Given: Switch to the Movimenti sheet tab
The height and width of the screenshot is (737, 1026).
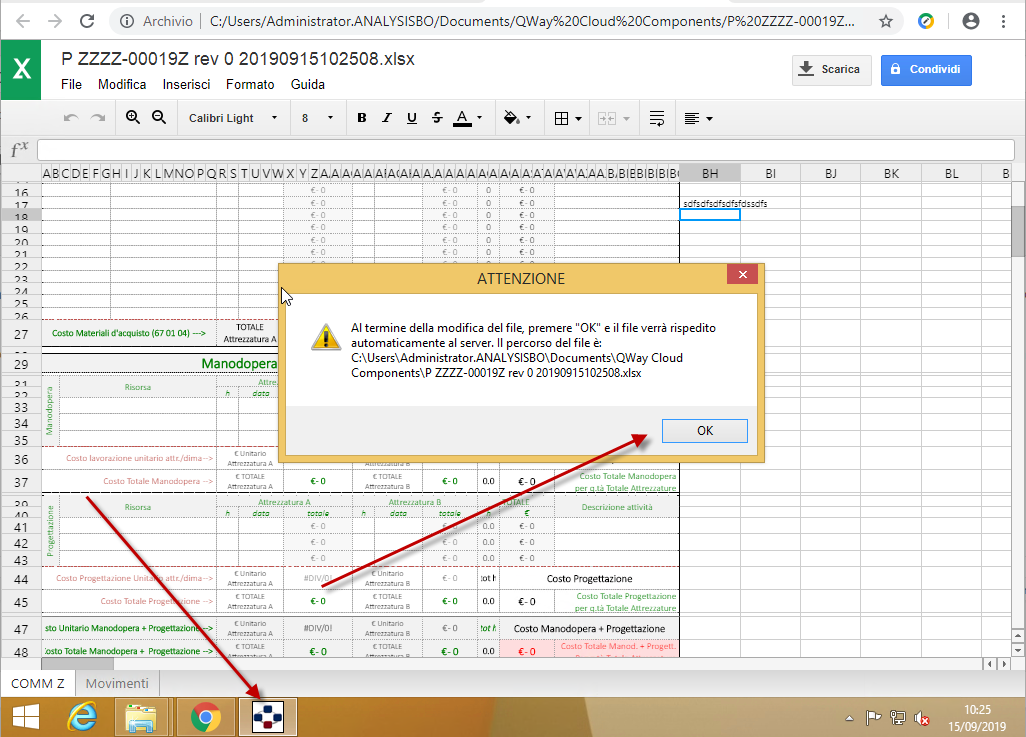Looking at the screenshot, I should 117,683.
